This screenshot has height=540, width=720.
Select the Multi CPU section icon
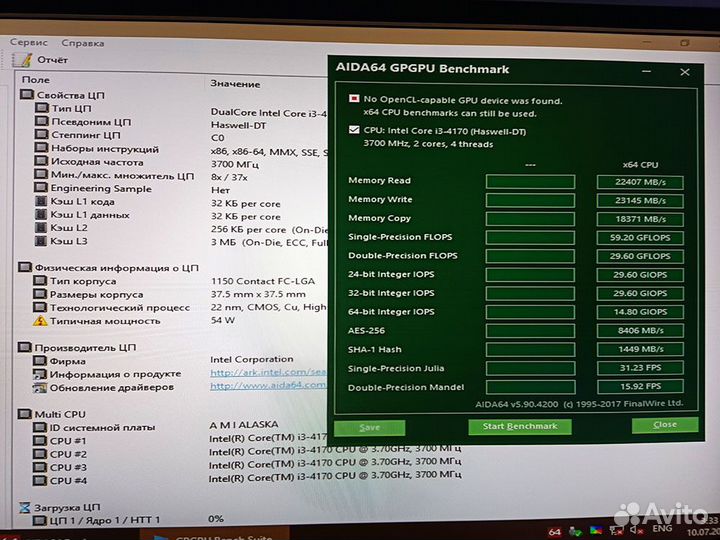pos(25,414)
